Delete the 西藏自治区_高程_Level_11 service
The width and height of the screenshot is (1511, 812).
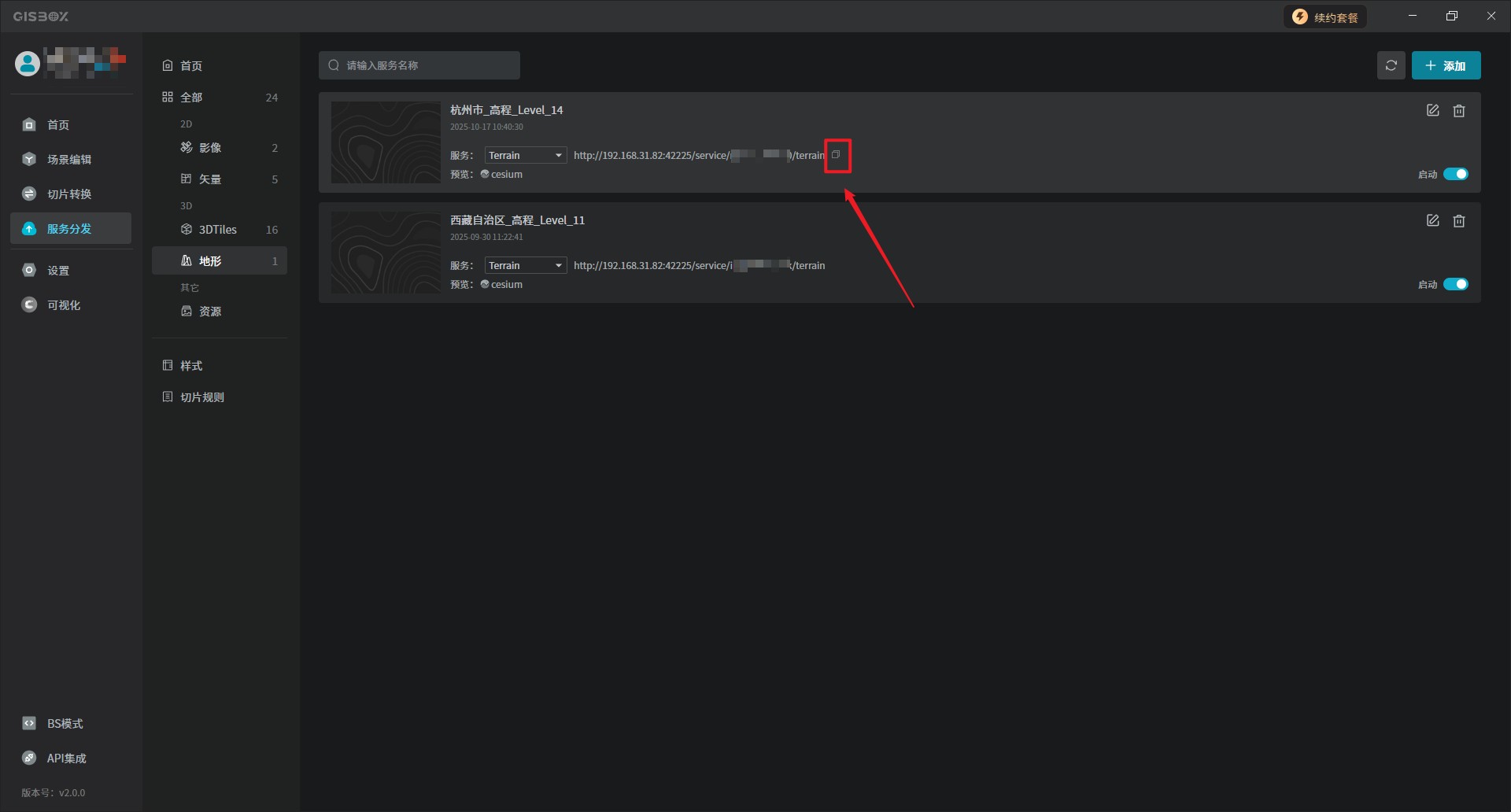[x=1458, y=221]
